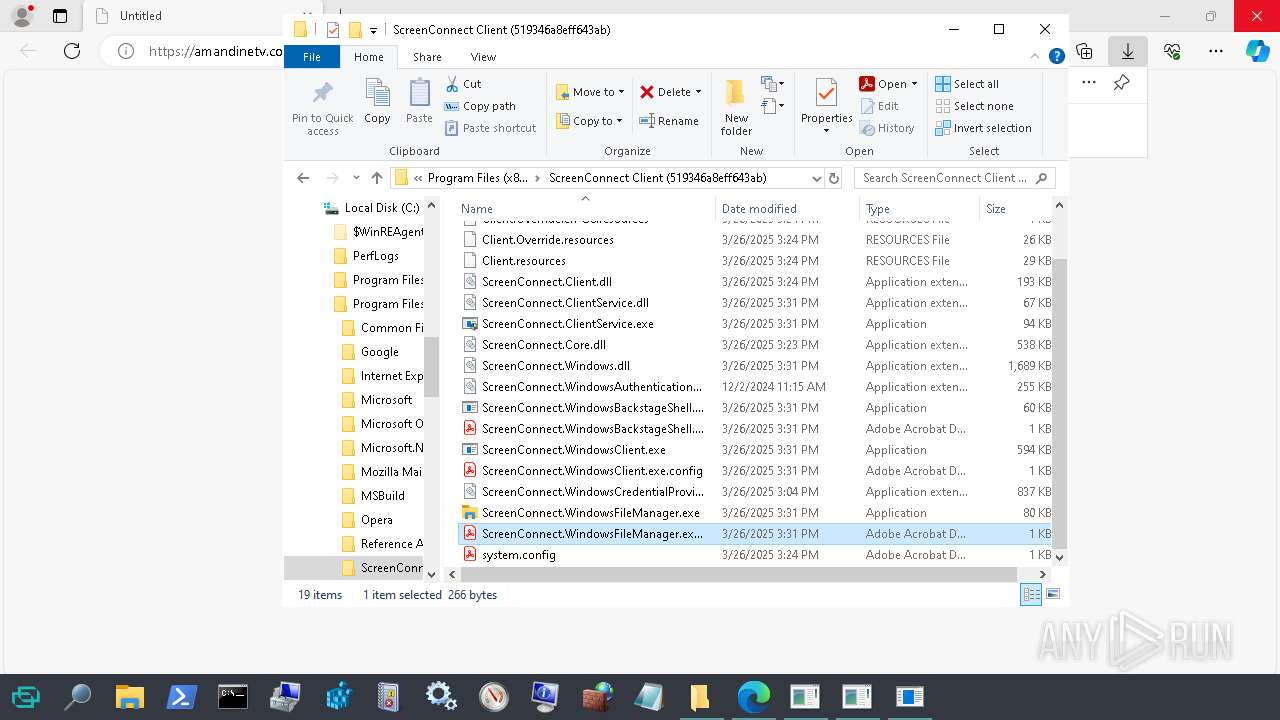Click the Rename button
Image resolution: width=1280 pixels, height=720 pixels.
(x=669, y=121)
